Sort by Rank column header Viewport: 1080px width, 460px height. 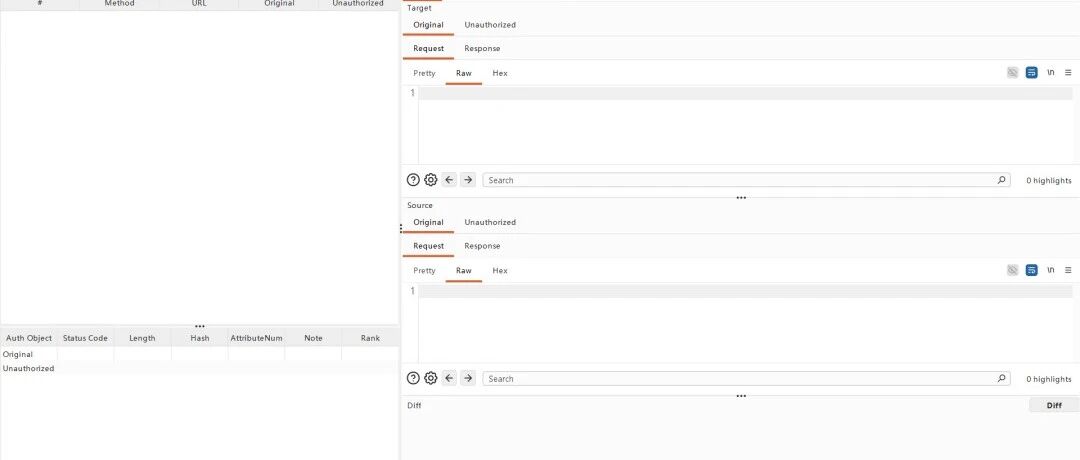[x=371, y=338]
